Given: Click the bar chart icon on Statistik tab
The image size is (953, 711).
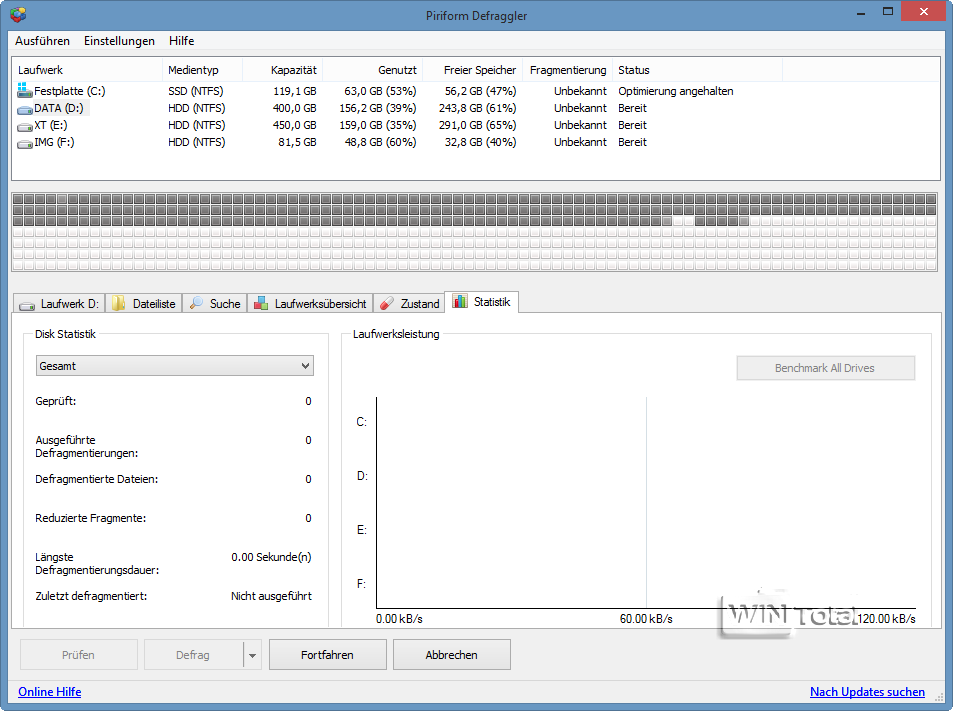Looking at the screenshot, I should 460,301.
